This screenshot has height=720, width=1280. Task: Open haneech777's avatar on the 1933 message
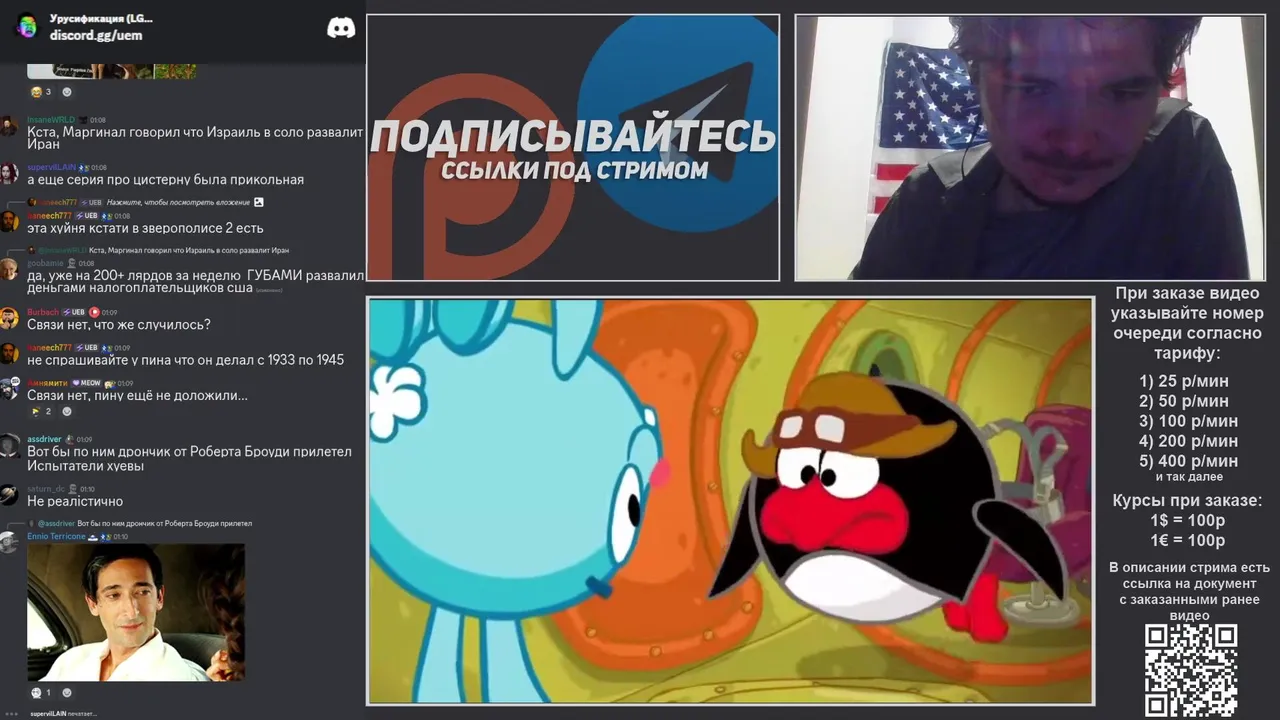click(x=9, y=353)
